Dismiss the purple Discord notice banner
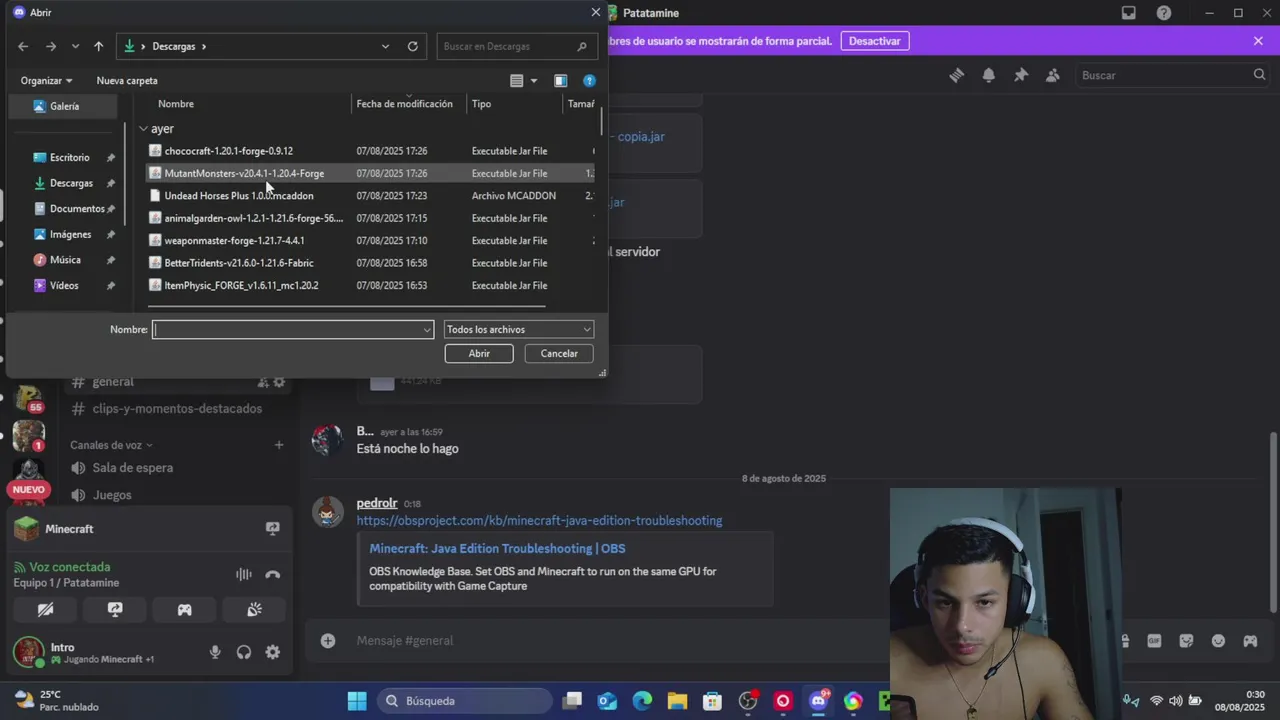This screenshot has height=720, width=1280. point(1258,41)
